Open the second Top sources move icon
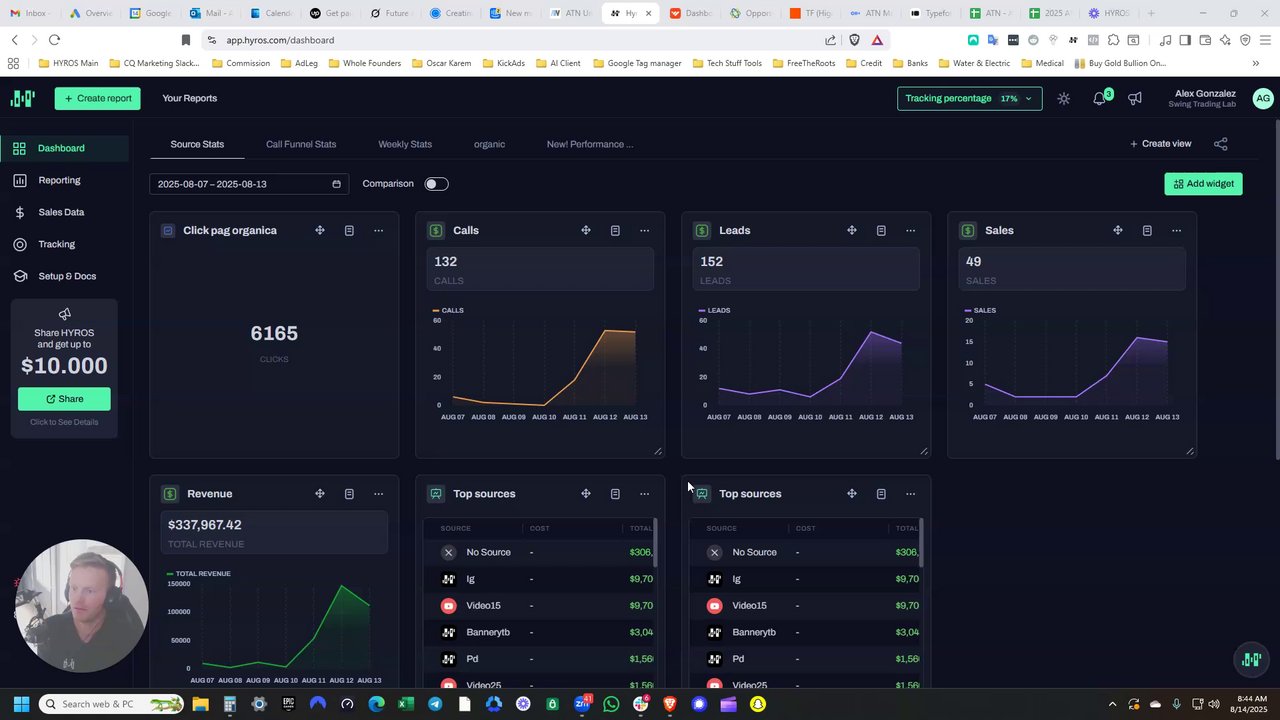Image resolution: width=1280 pixels, height=720 pixels. [x=852, y=493]
